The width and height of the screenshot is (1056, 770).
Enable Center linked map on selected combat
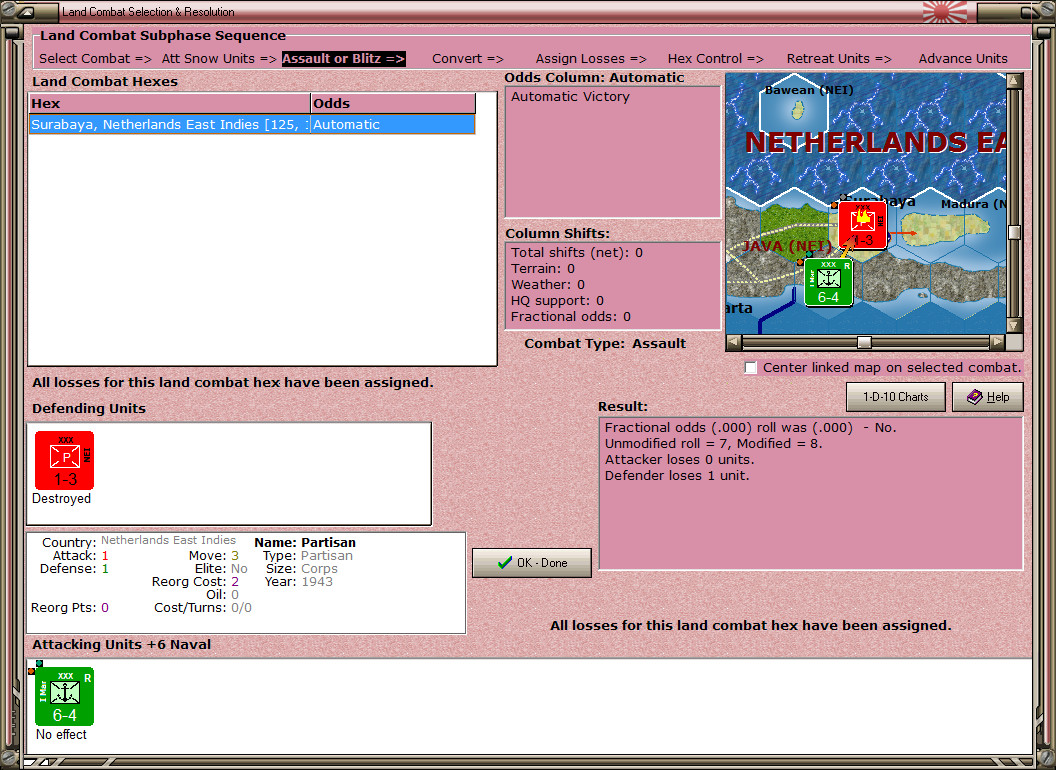pyautogui.click(x=751, y=367)
